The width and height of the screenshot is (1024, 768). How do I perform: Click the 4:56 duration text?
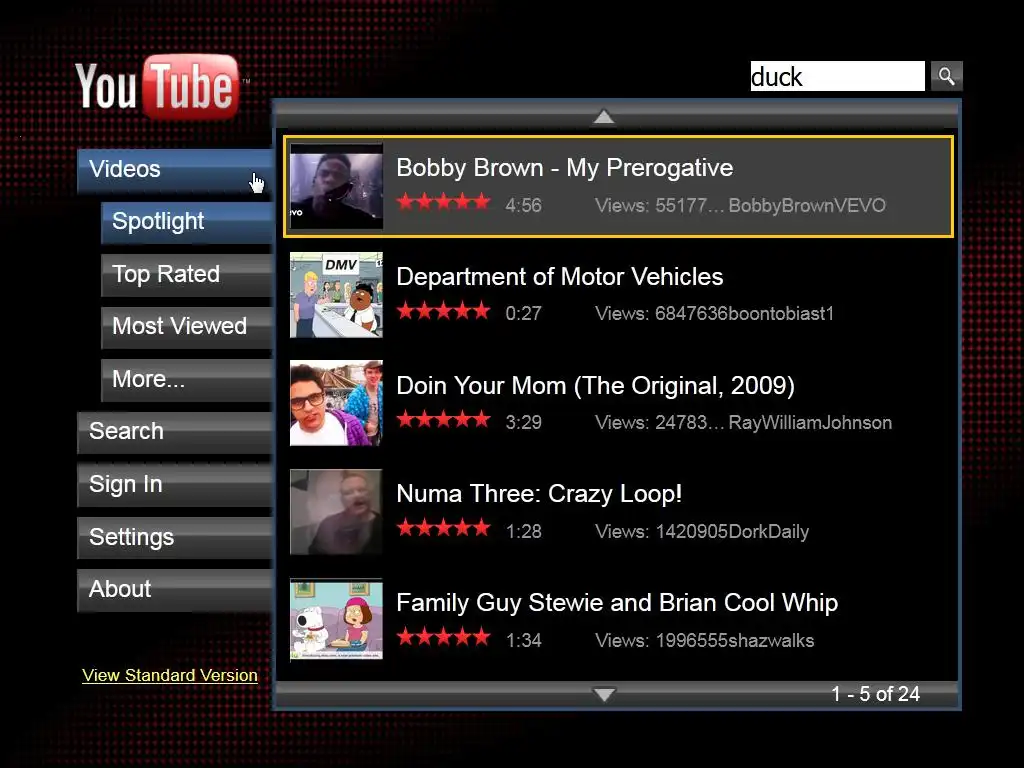pos(524,206)
